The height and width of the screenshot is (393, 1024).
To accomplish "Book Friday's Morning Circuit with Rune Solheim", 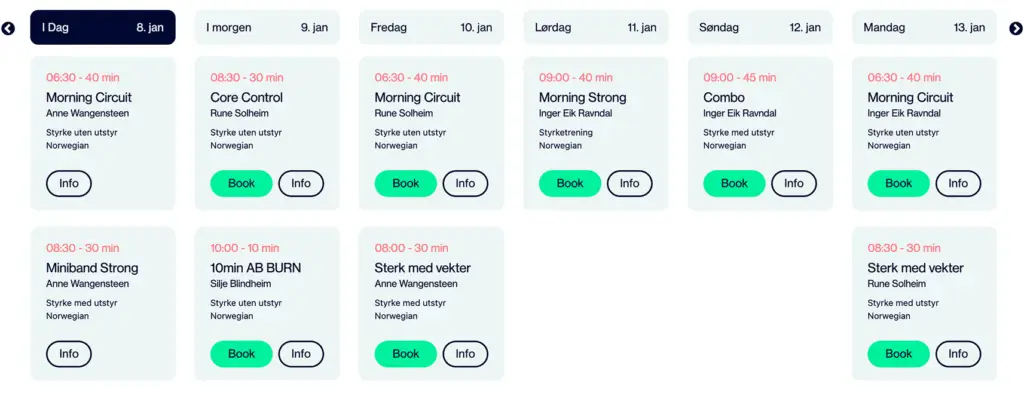I will 406,183.
